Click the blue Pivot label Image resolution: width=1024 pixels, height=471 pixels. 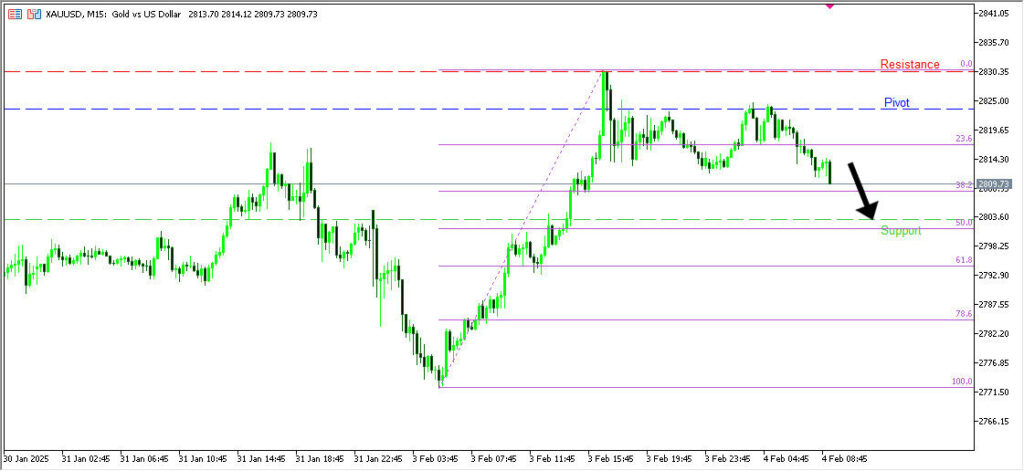pyautogui.click(x=897, y=103)
